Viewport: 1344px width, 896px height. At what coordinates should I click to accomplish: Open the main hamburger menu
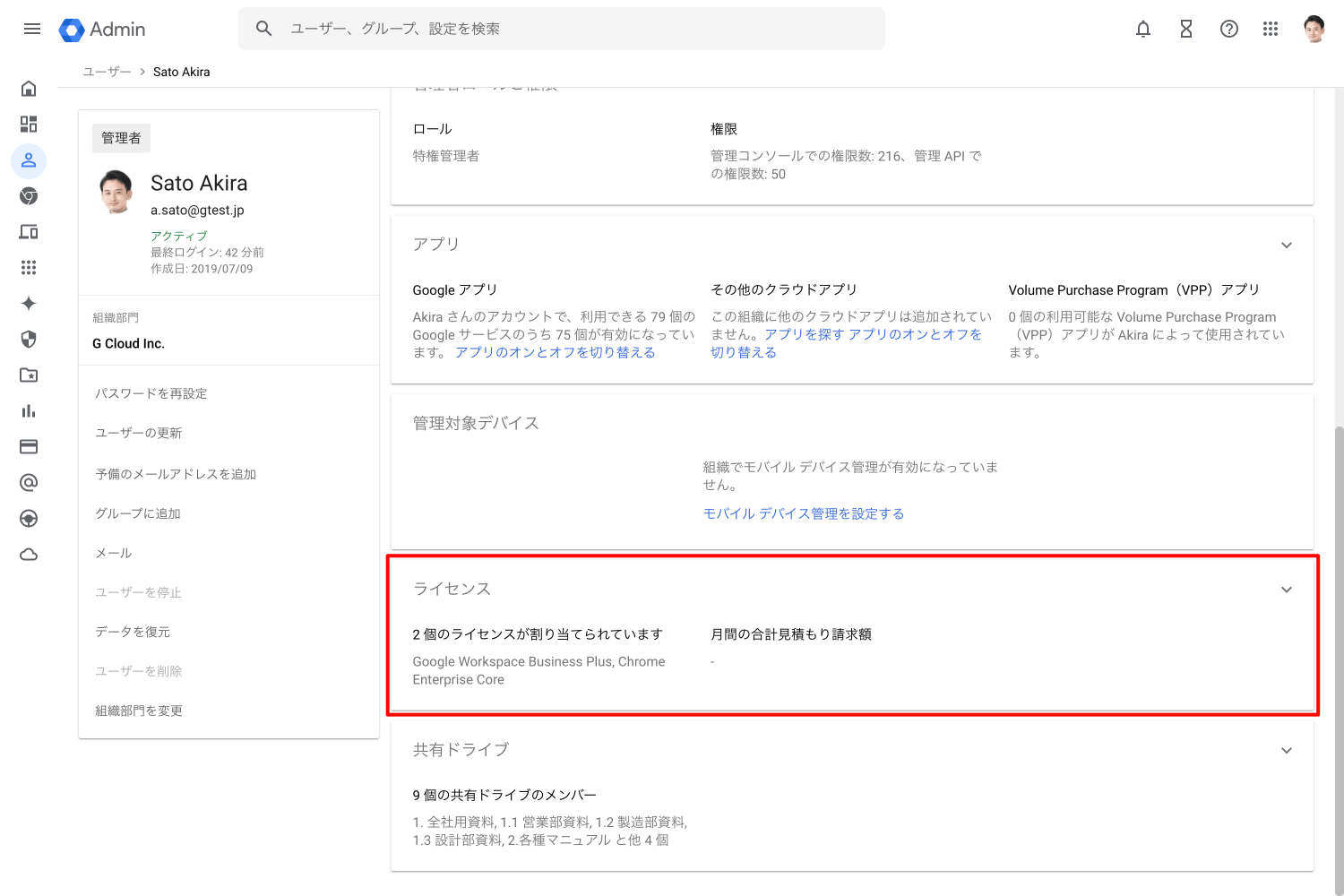coord(32,29)
